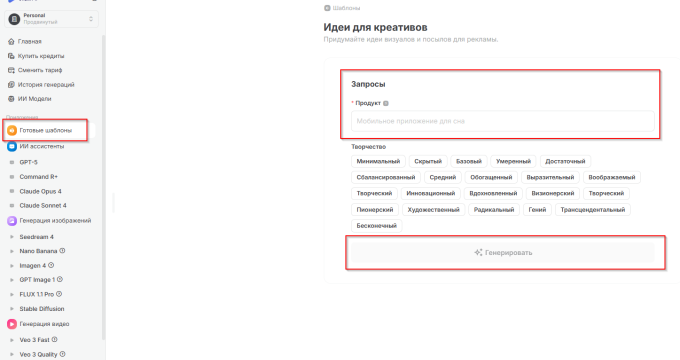Click the help icon beside Продукт label
This screenshot has width=680, height=360.
386,103
